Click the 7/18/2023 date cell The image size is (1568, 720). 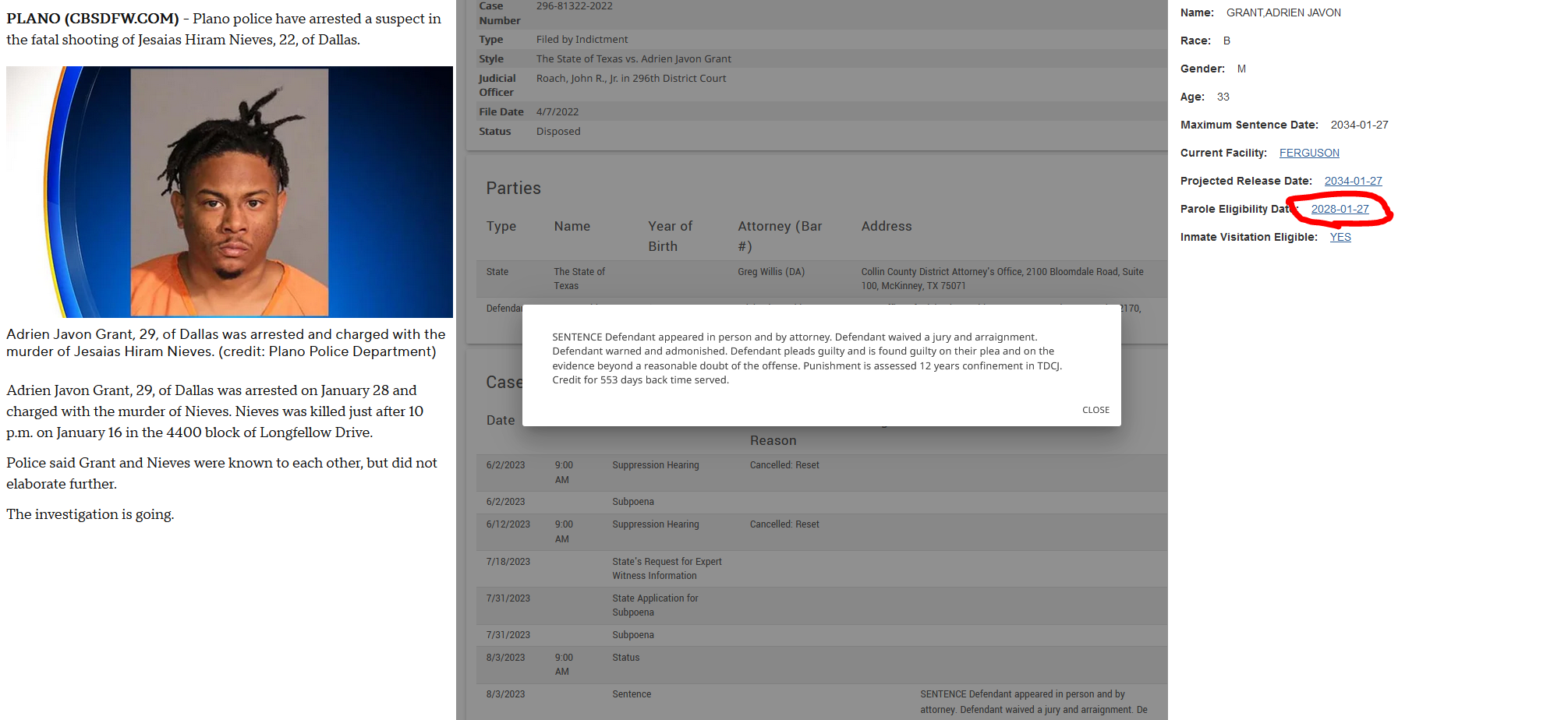point(508,562)
